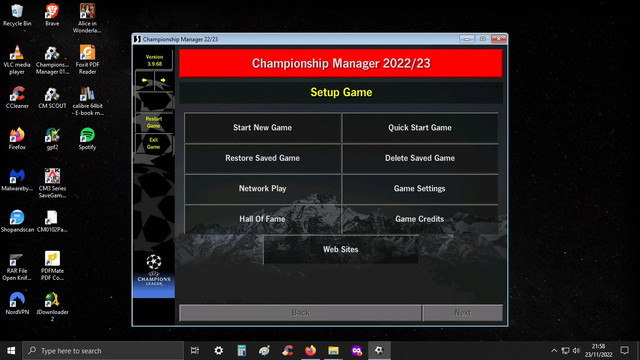This screenshot has width=640, height=360.
Task: Click the Championship Manager title bar icon
Action: tap(137, 39)
